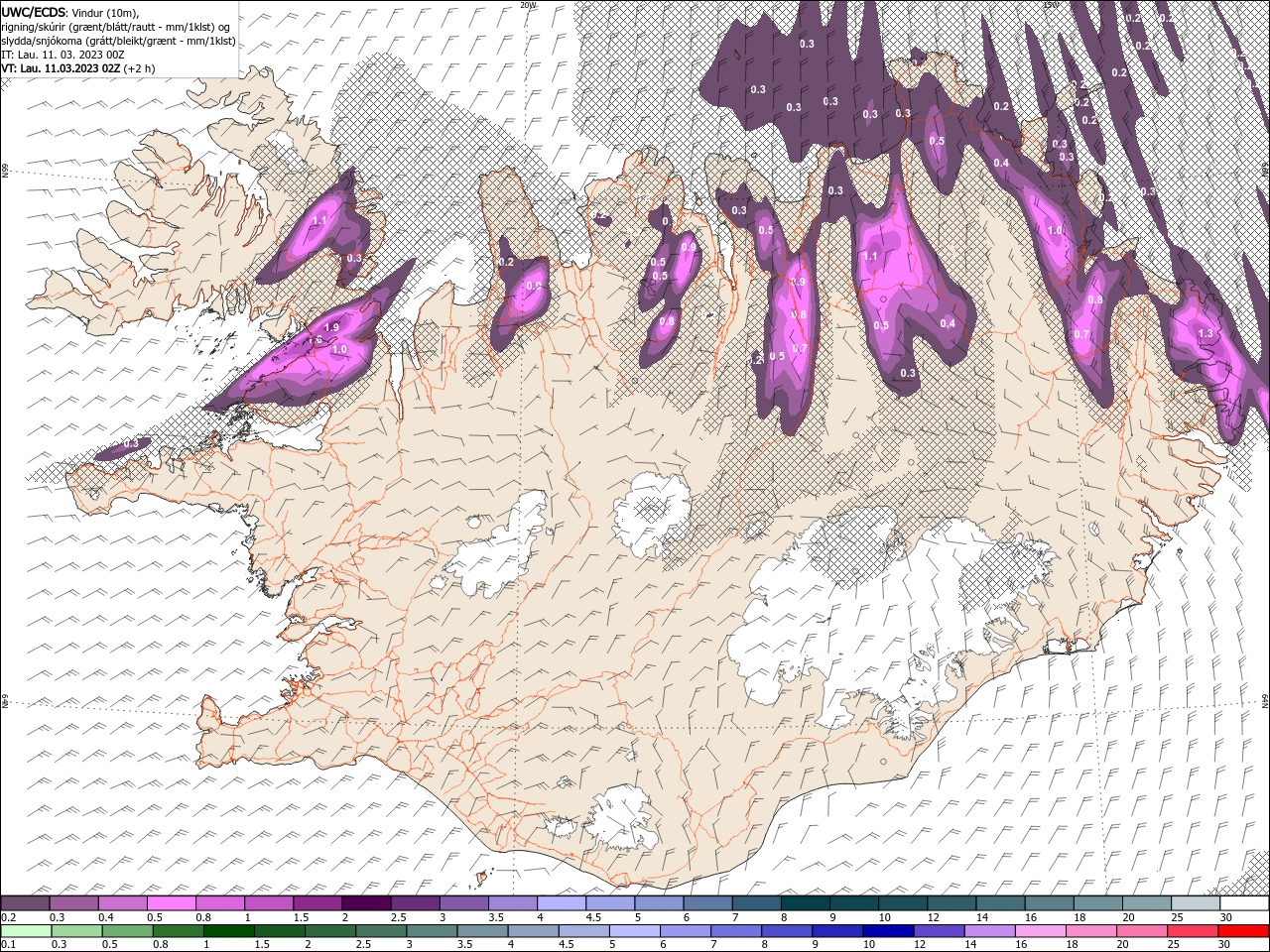Select the 'rigning/skúrir' legend description line
Screen dimensions: 1270x952
(116, 27)
